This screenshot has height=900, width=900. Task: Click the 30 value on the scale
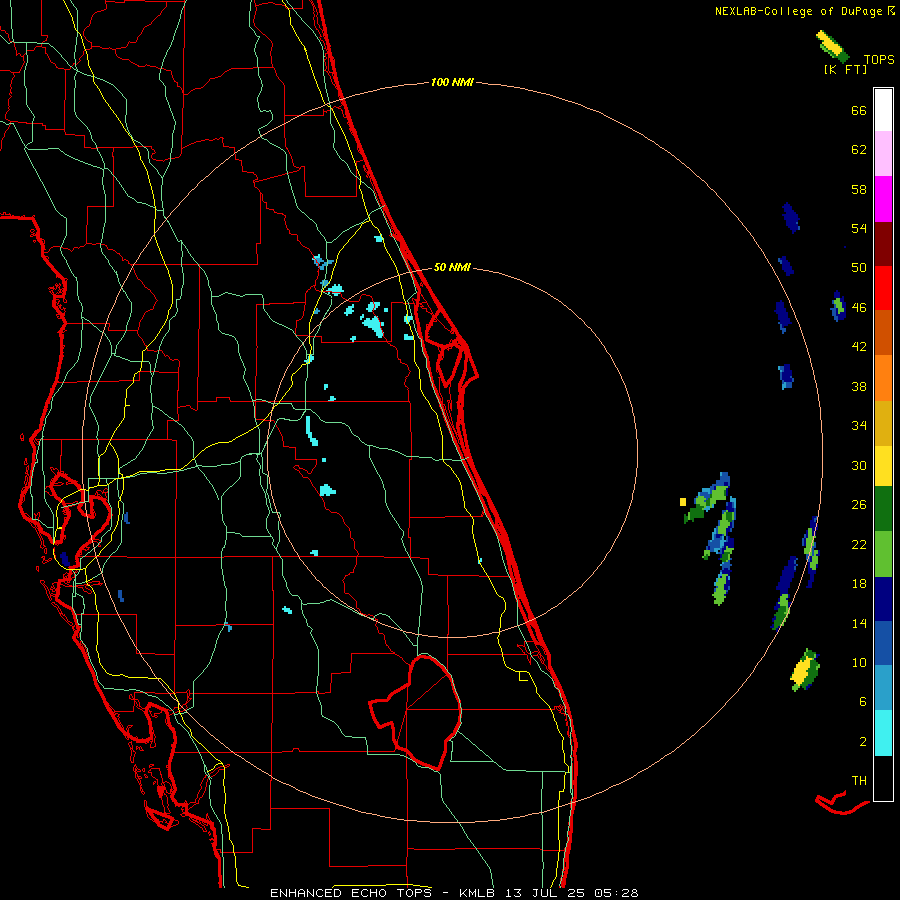(859, 465)
